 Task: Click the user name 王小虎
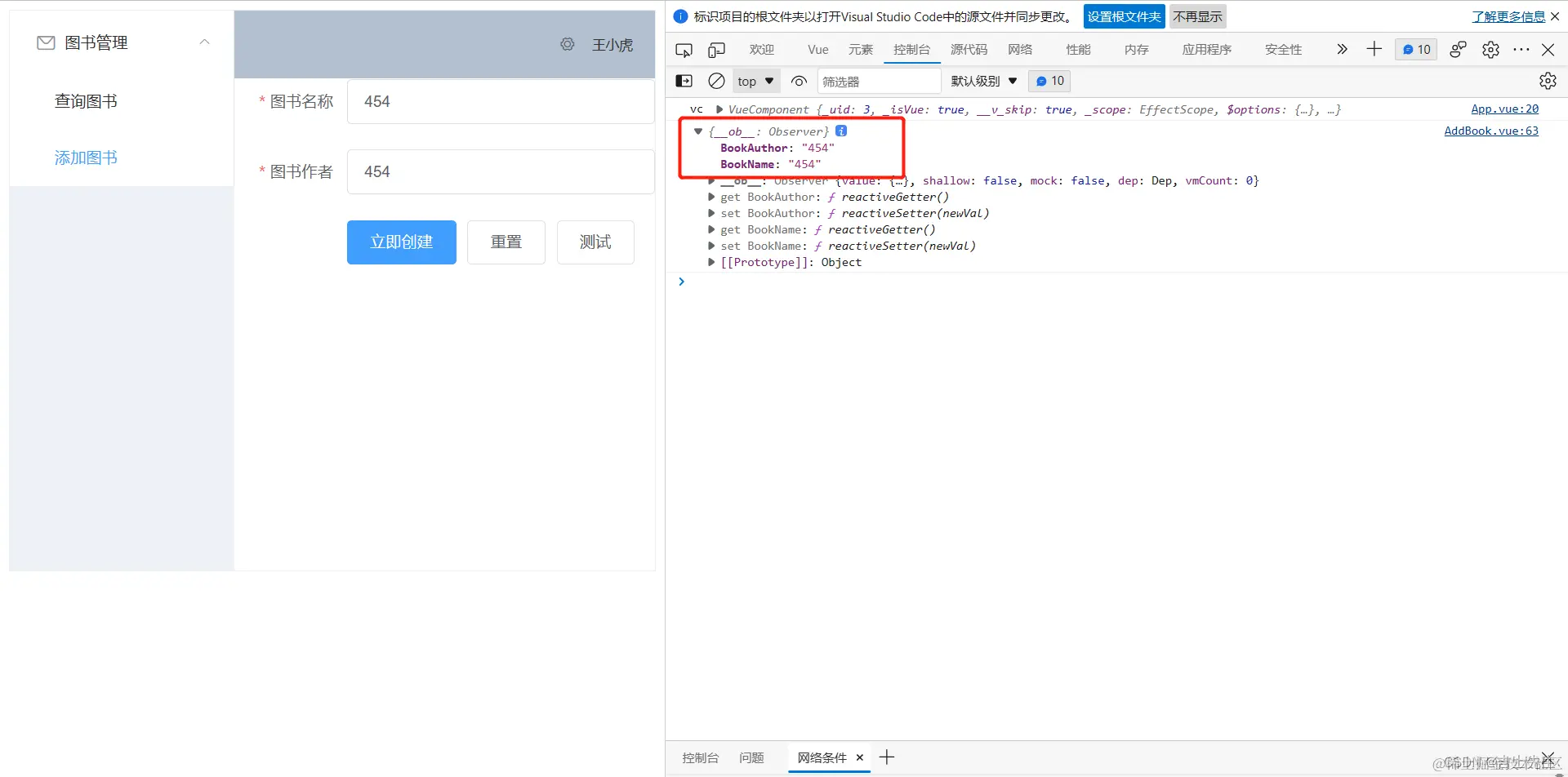coord(612,44)
